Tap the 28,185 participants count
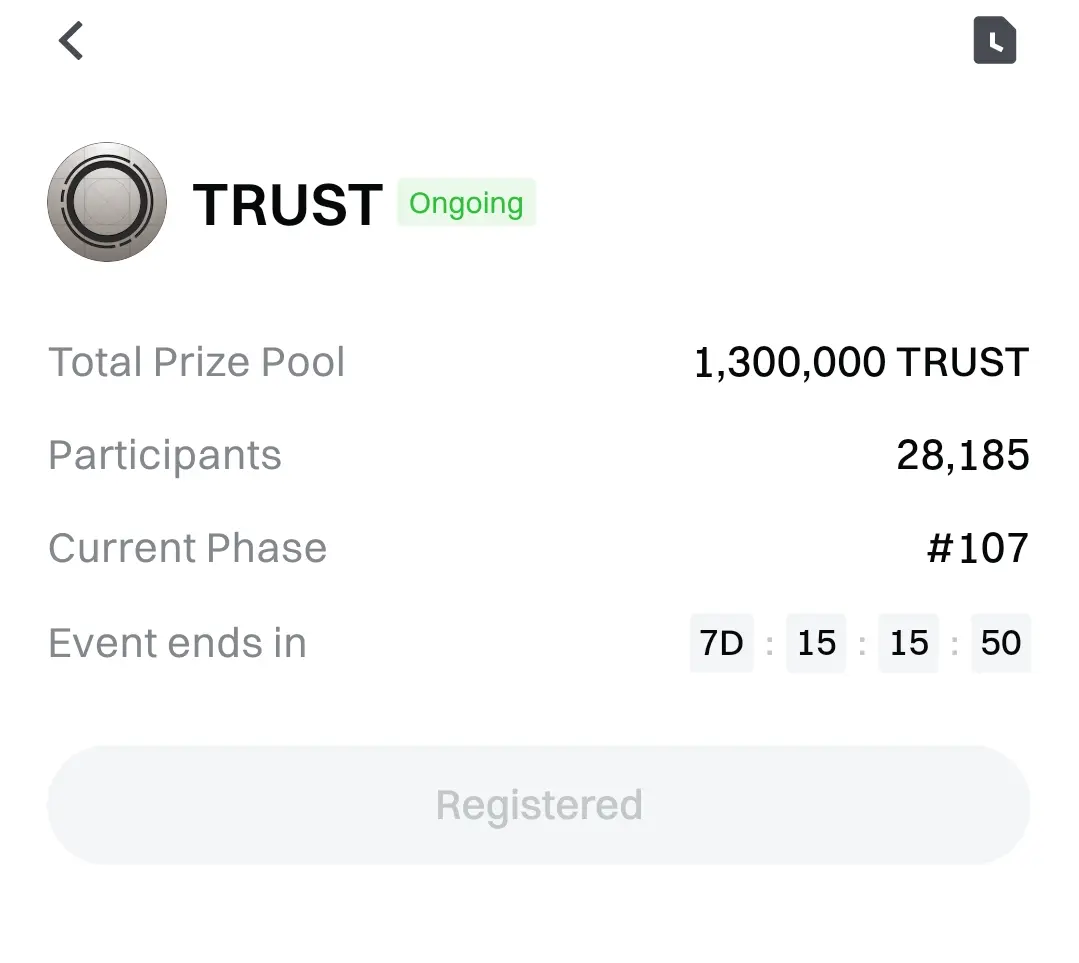This screenshot has width=1079, height=963. click(962, 455)
